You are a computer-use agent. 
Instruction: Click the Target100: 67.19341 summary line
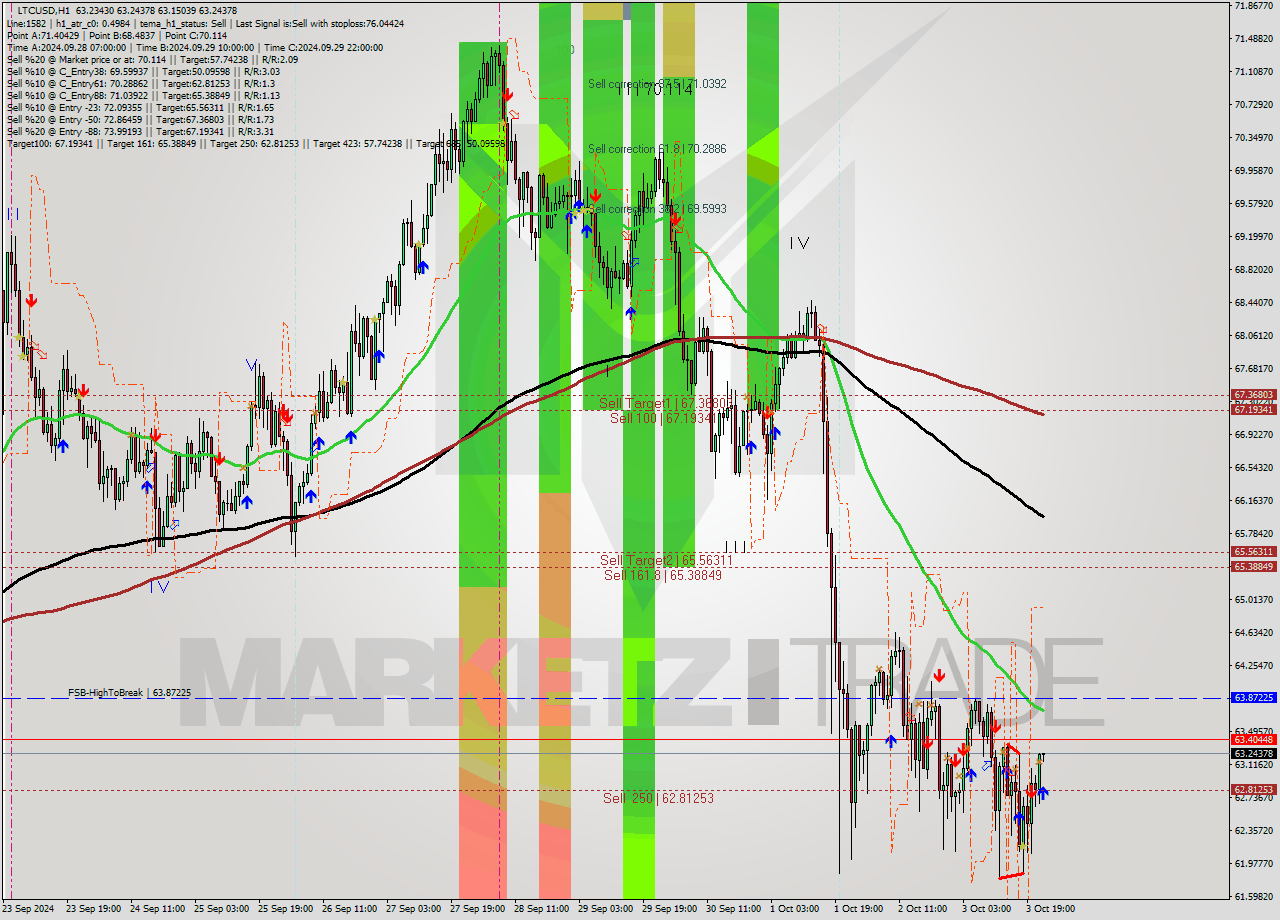(256, 143)
